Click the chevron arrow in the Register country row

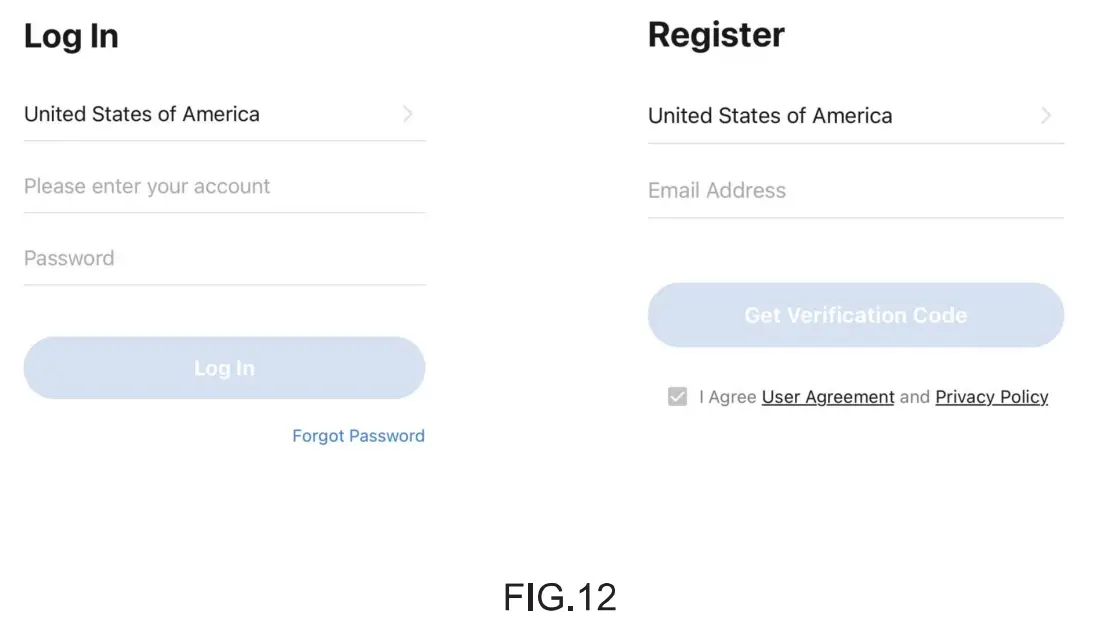(1046, 116)
